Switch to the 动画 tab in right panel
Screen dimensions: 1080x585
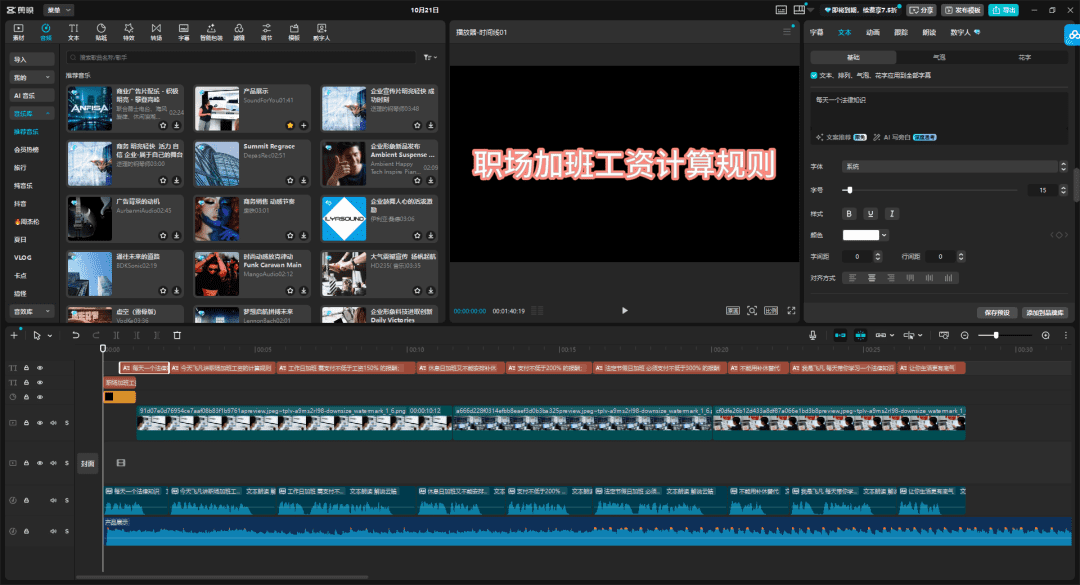(x=873, y=32)
